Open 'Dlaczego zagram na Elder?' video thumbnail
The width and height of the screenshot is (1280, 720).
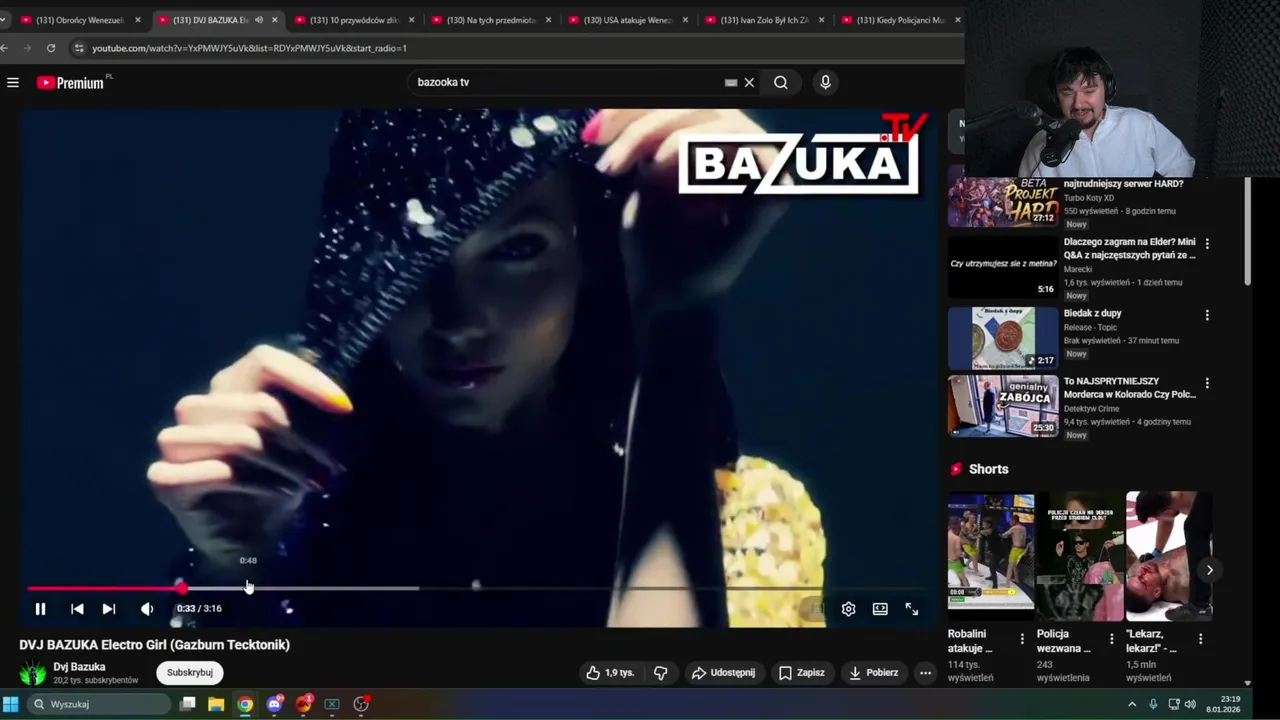coord(1002,267)
